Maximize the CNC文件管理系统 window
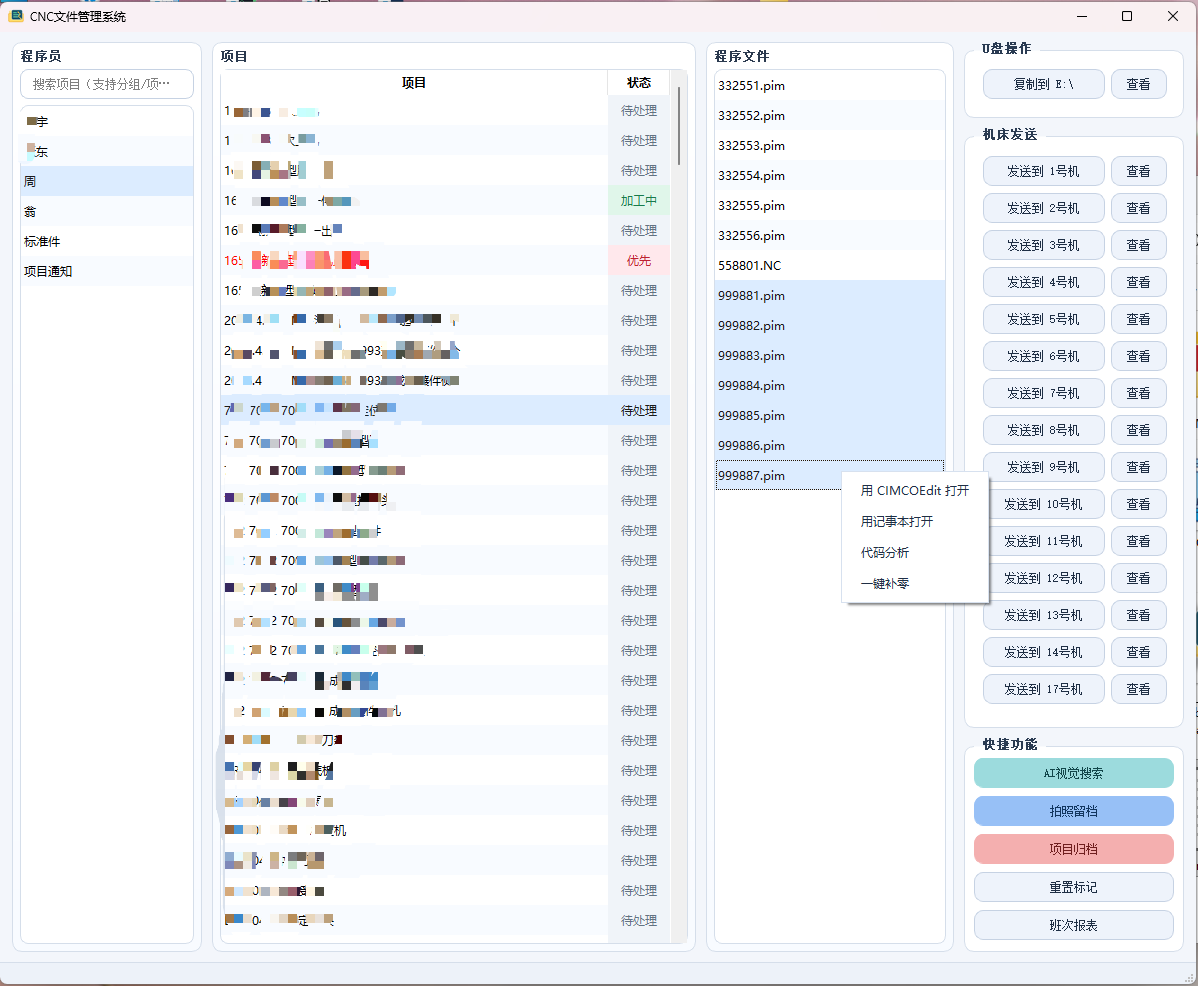The height and width of the screenshot is (986, 1198). 1127,16
